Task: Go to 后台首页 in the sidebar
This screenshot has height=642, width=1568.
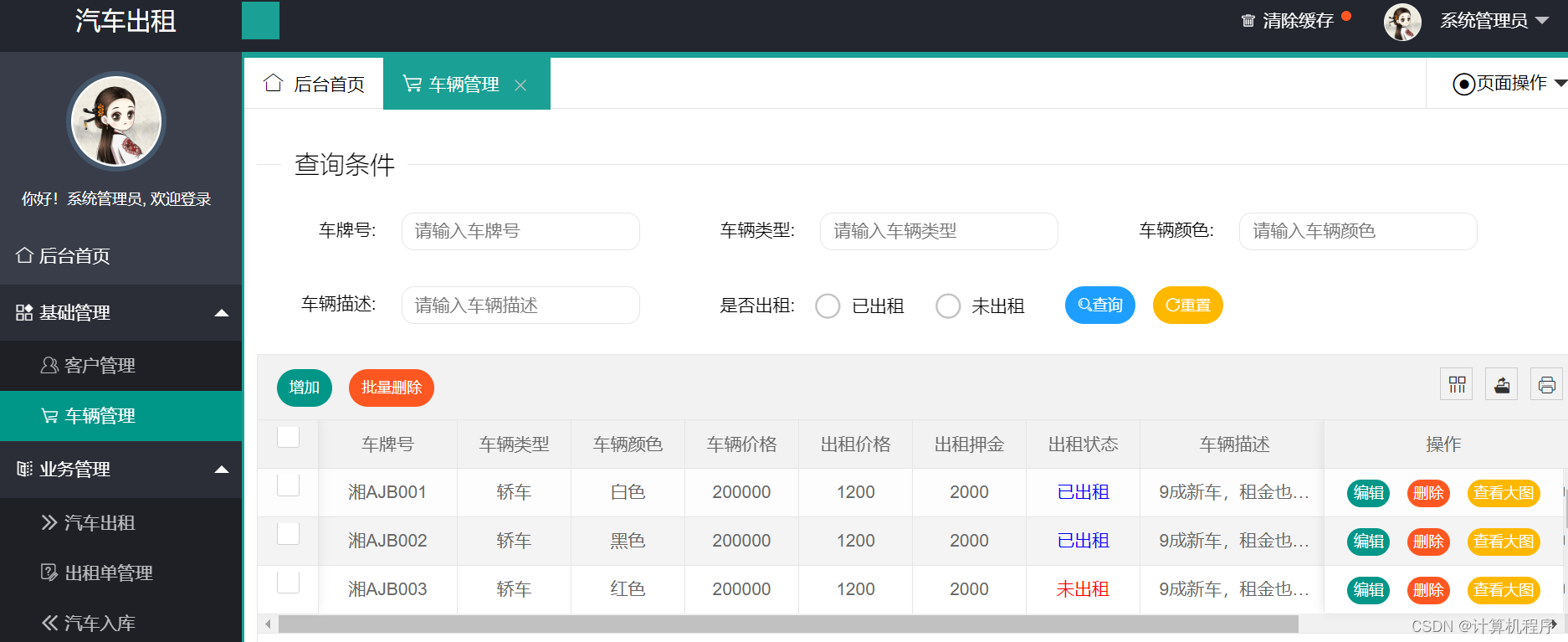Action: click(x=120, y=255)
